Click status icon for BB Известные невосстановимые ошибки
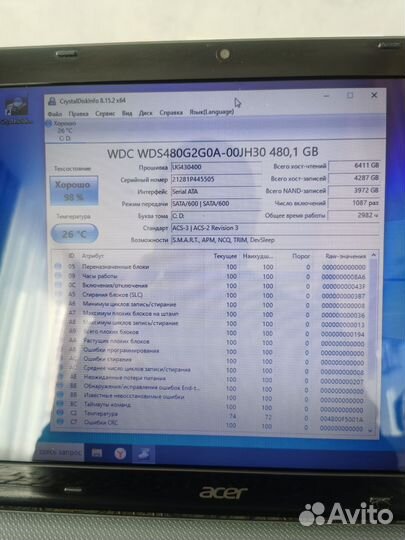The image size is (405, 540). [x=60, y=395]
